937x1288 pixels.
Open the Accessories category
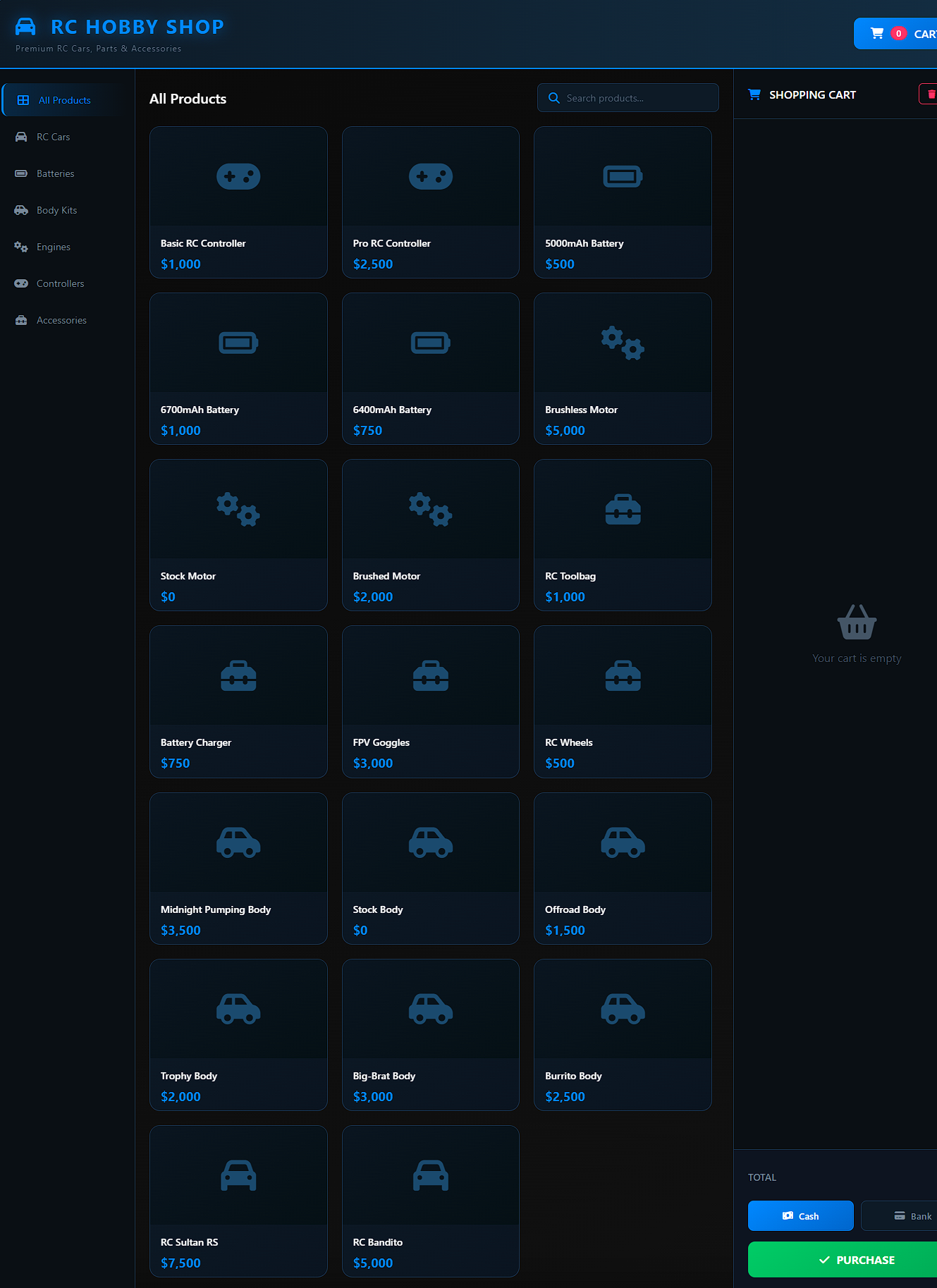(x=68, y=320)
